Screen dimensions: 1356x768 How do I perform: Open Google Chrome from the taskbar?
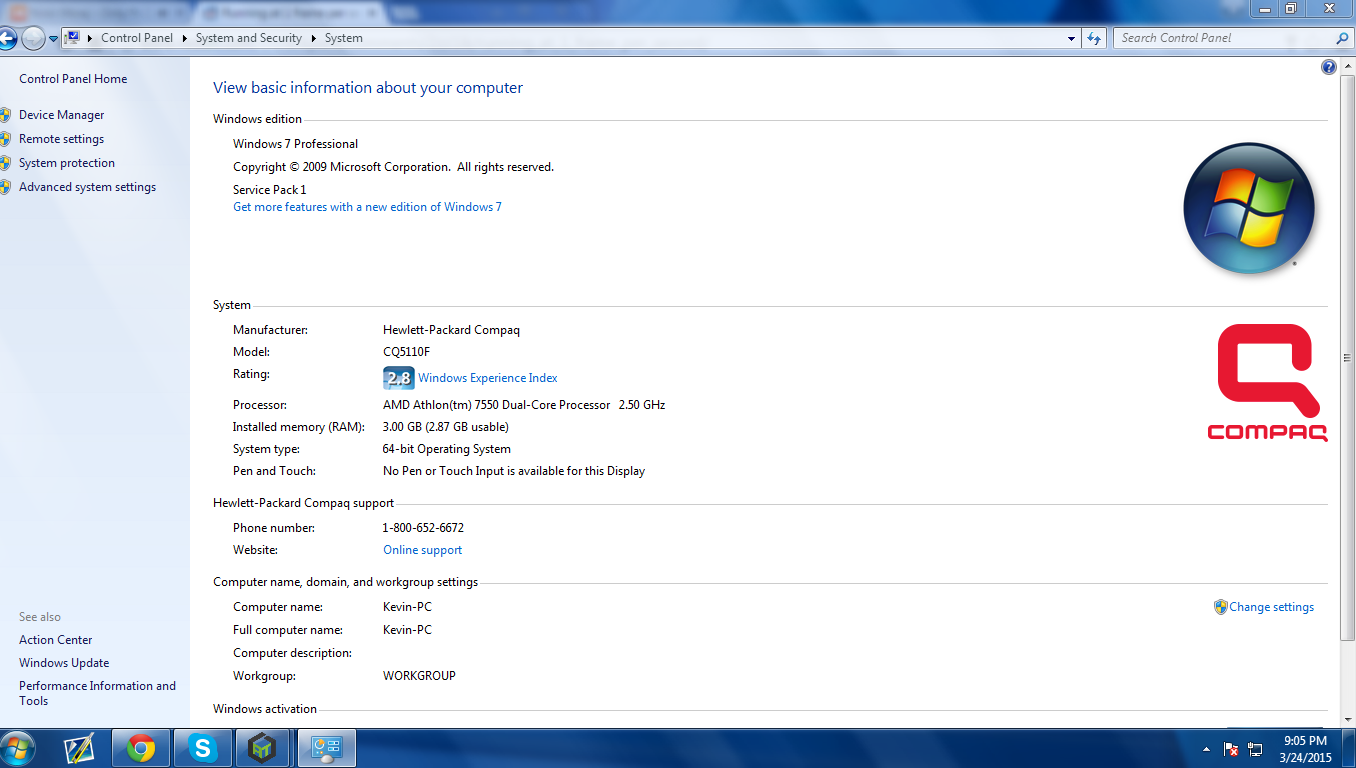point(141,748)
